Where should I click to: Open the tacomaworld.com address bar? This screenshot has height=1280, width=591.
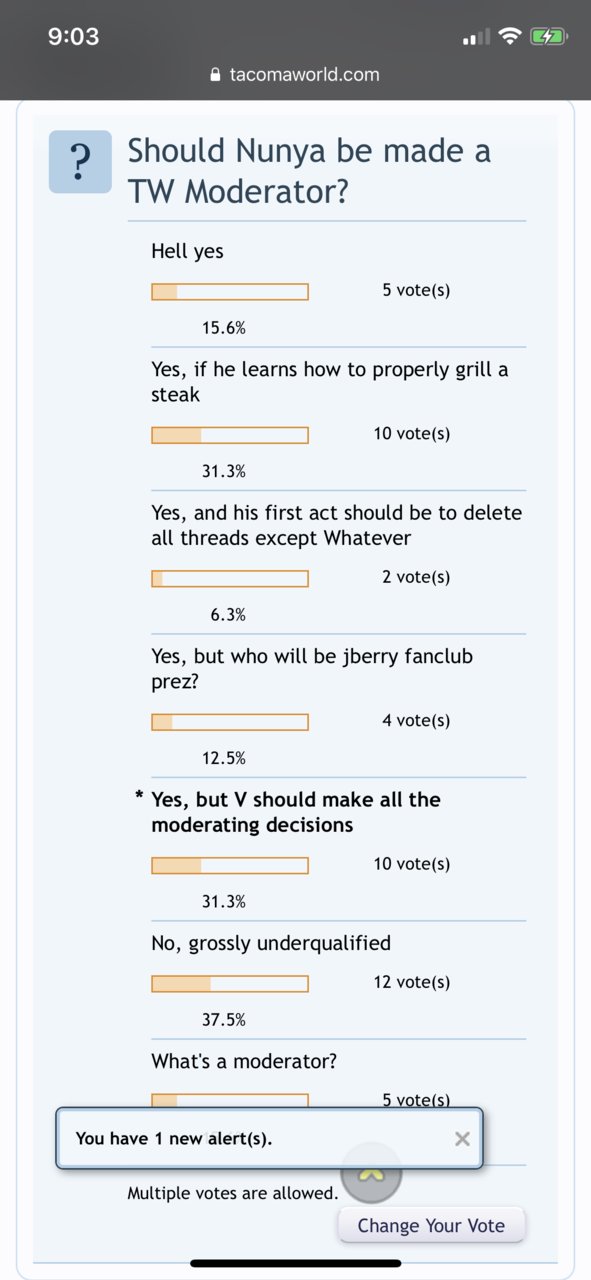pos(295,75)
